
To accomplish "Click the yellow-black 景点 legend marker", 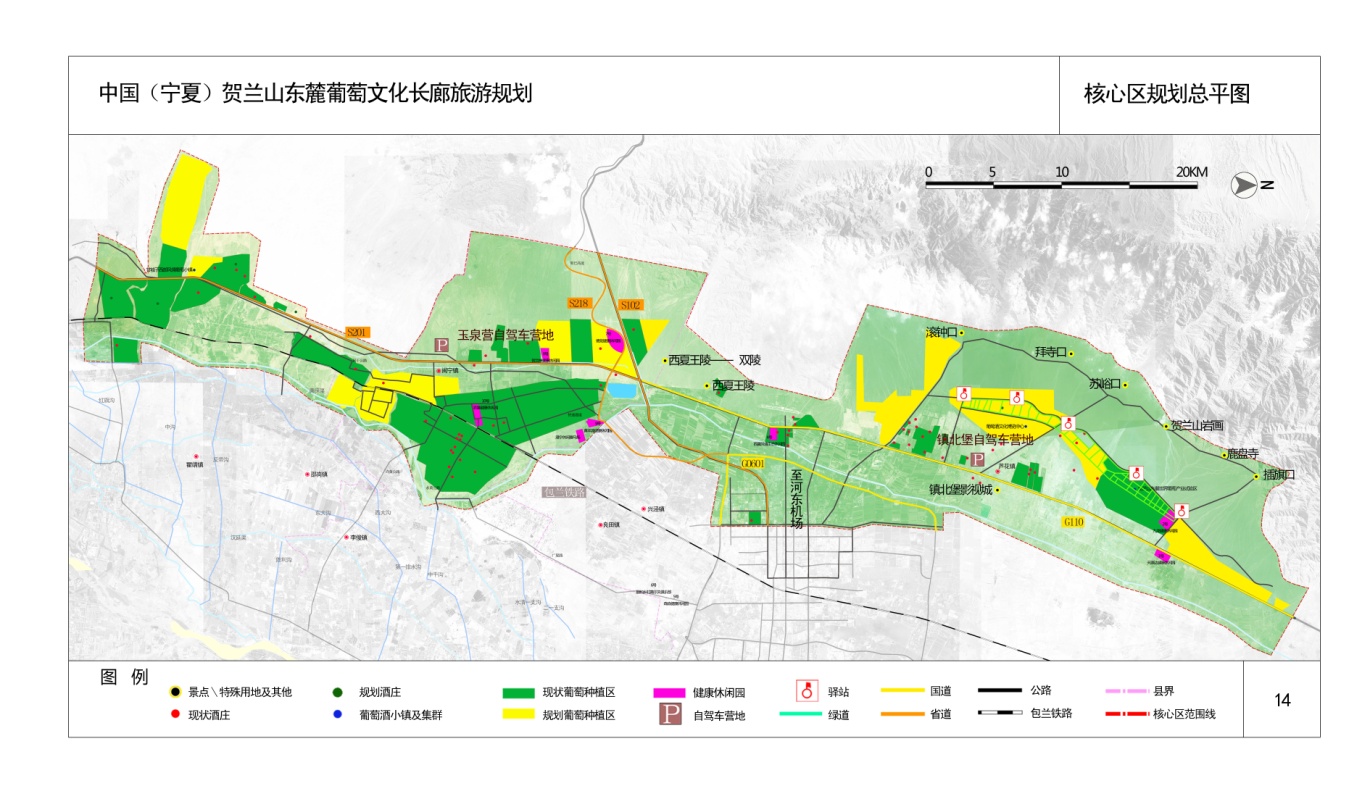I will point(175,692).
